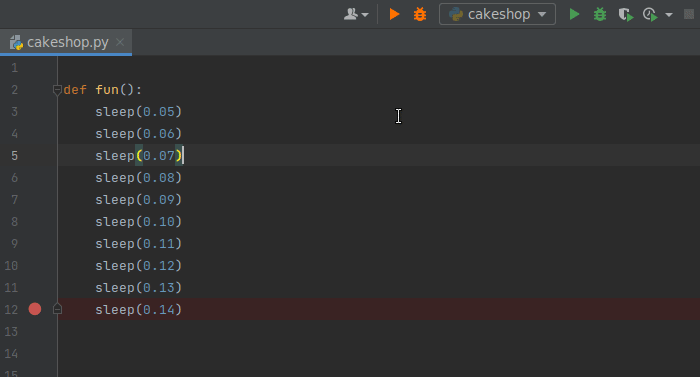Viewport: 700px width, 377px height.
Task: Place cursor on sleep(0.14)
Action: coord(138,310)
